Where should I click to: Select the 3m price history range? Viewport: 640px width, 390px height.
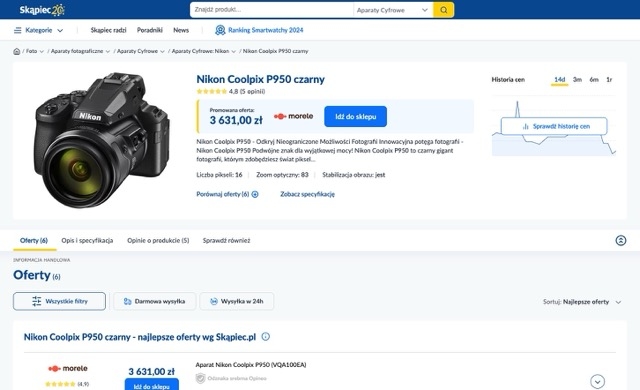(577, 80)
